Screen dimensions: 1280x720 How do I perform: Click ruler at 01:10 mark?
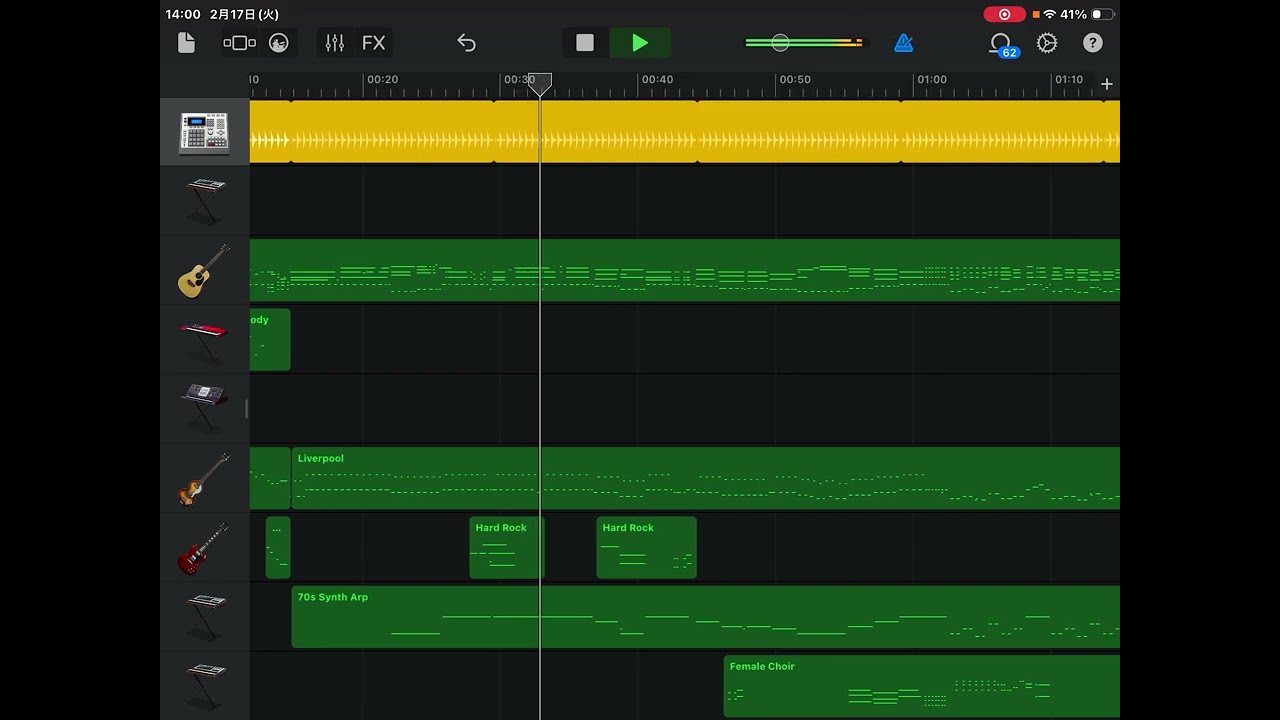(x=1069, y=80)
